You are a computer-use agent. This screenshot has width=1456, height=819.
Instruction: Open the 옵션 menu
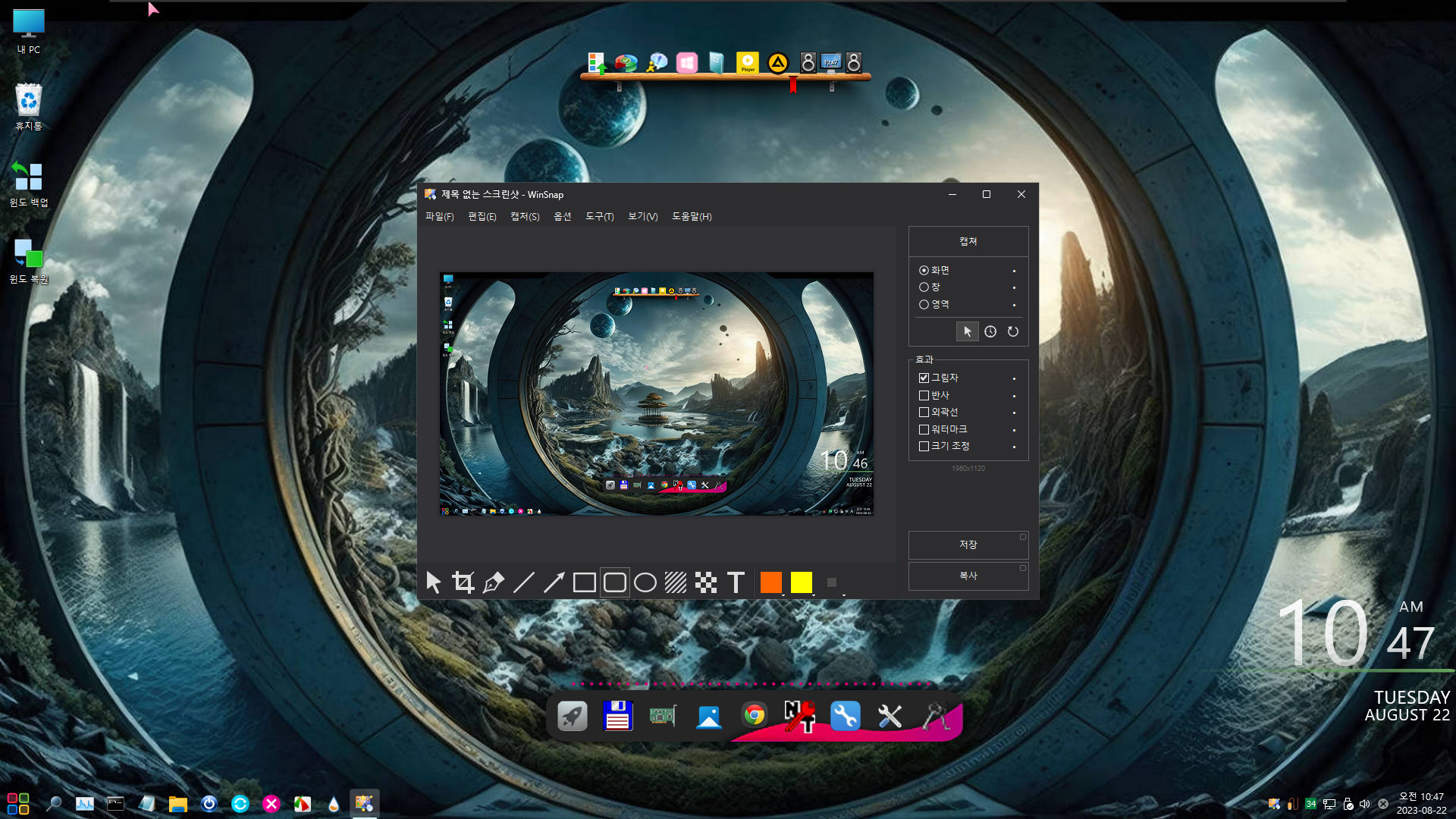click(x=563, y=217)
